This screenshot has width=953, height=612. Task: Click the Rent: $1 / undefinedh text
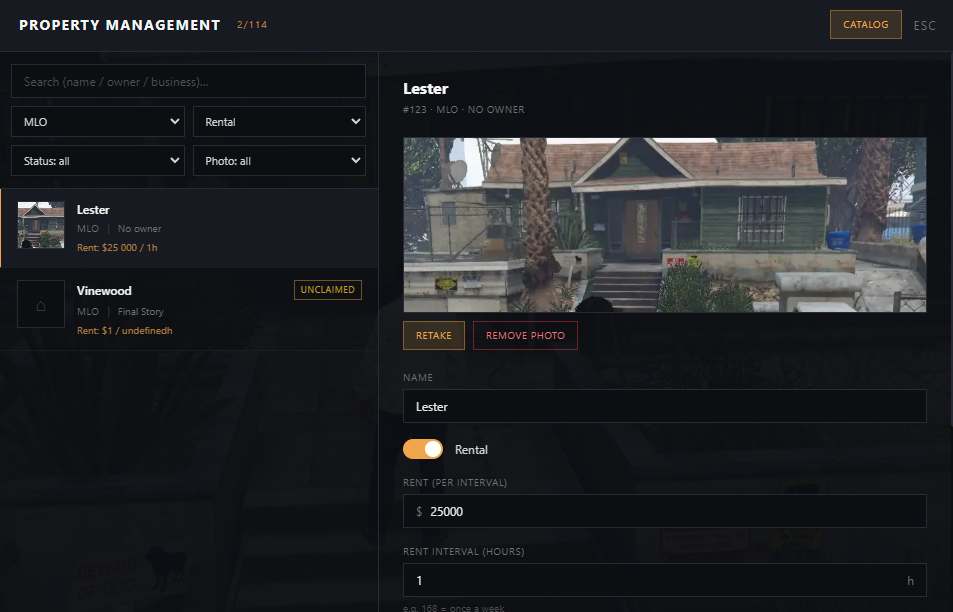pos(125,331)
